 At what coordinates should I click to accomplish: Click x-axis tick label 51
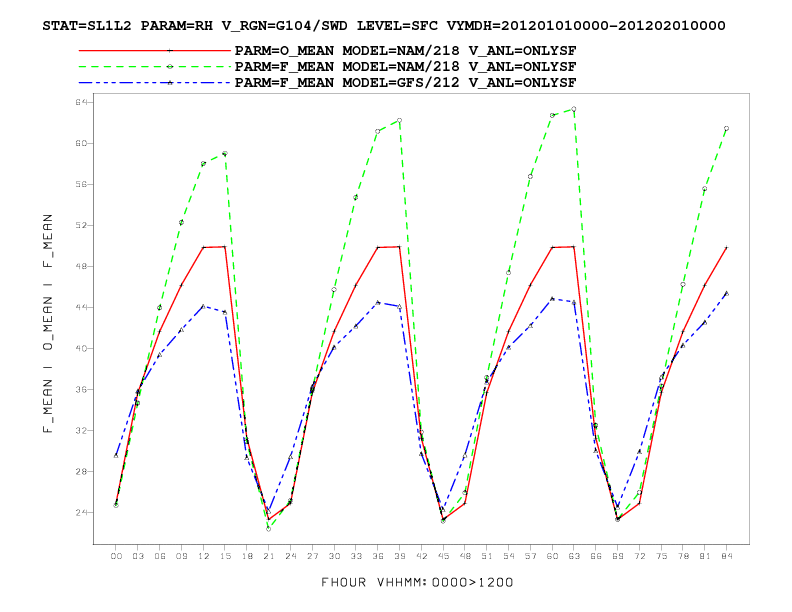[x=487, y=556]
